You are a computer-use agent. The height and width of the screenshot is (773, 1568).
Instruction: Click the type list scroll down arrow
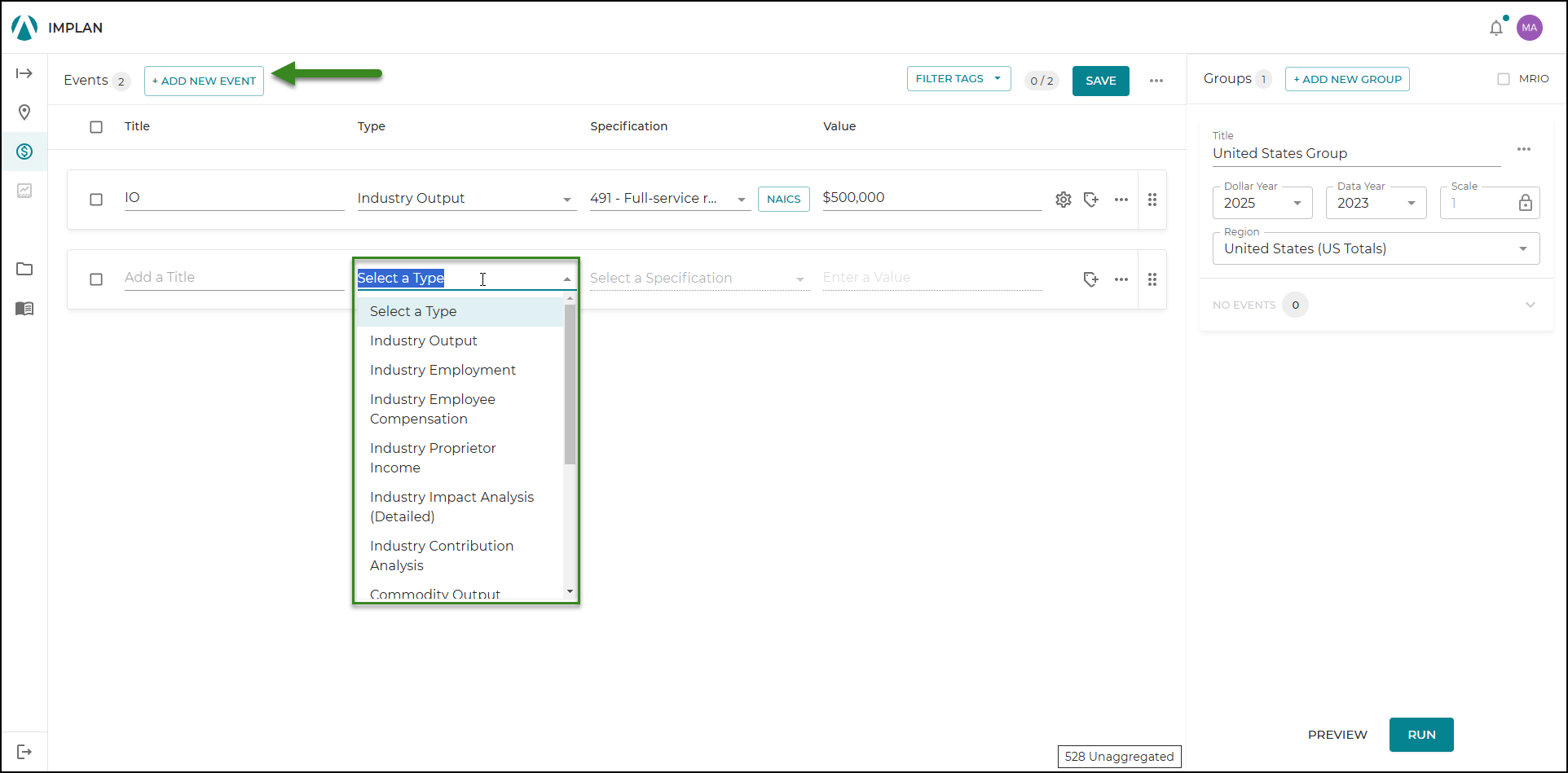[x=570, y=591]
